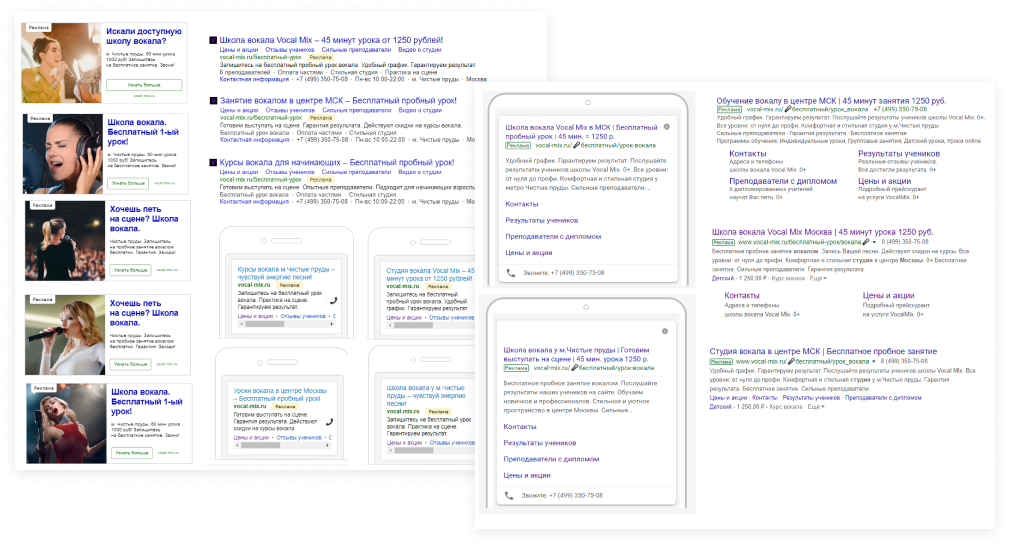
Task: Click the horizontal scrollbar in 'Студия вокала Vocal Mix' mobile card
Action: [431, 325]
